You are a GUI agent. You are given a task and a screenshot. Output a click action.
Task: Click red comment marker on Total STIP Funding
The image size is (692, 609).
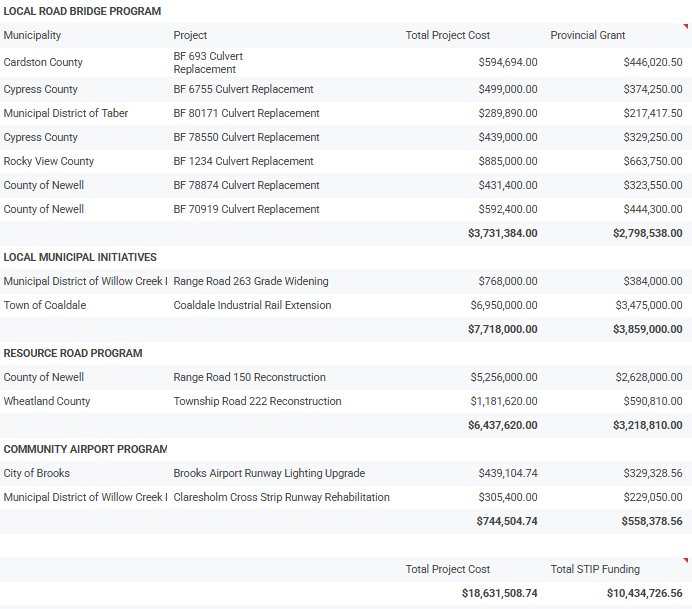tap(686, 562)
